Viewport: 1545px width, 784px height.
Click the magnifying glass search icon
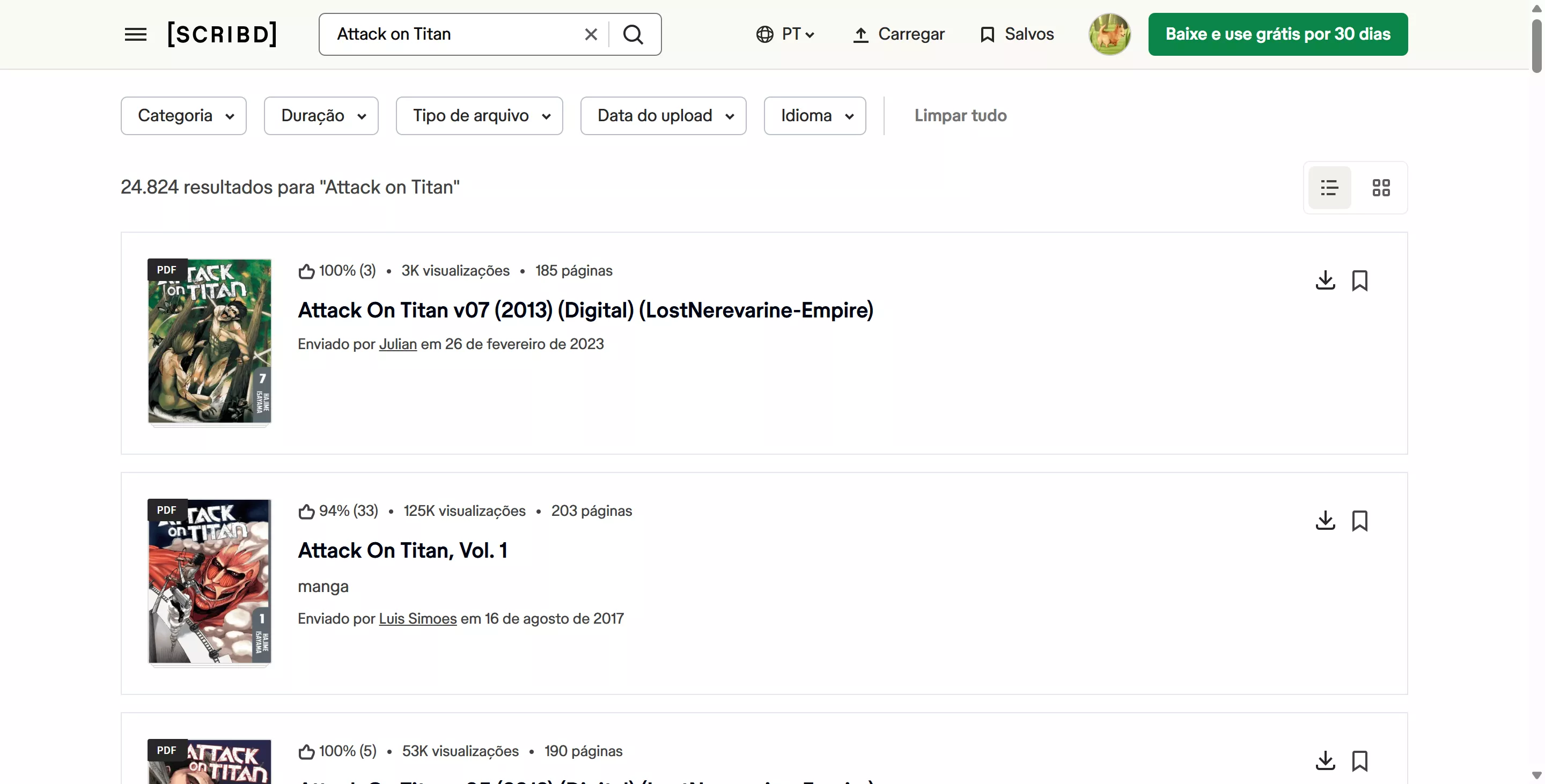pyautogui.click(x=634, y=34)
